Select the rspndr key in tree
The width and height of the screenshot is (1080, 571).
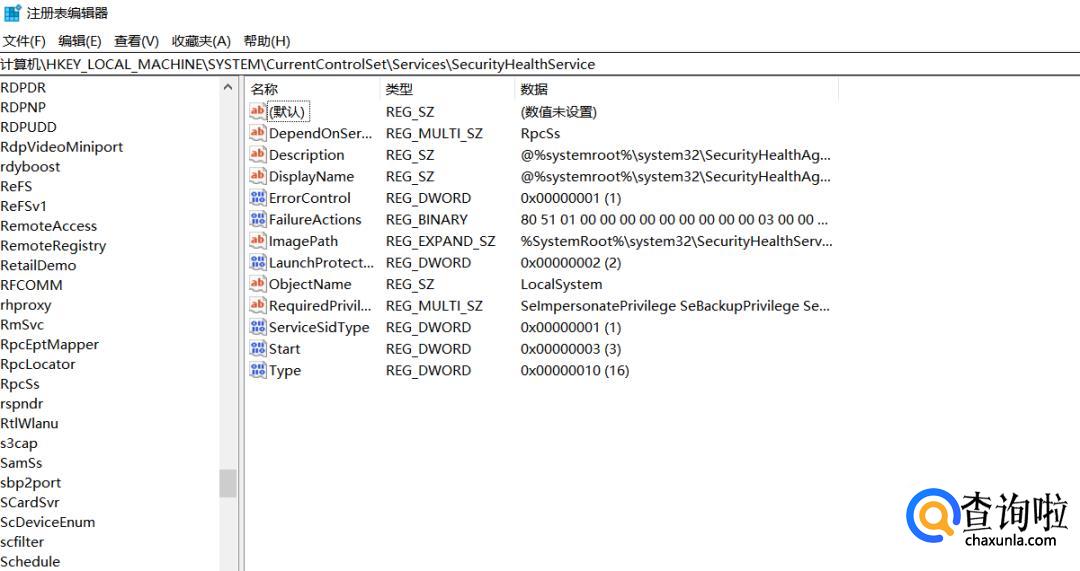click(x=22, y=404)
